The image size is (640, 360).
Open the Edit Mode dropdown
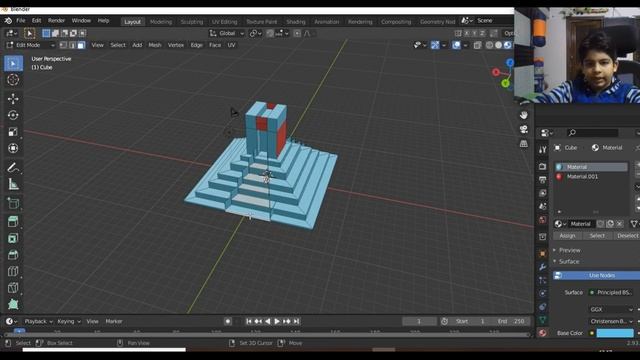(31, 45)
